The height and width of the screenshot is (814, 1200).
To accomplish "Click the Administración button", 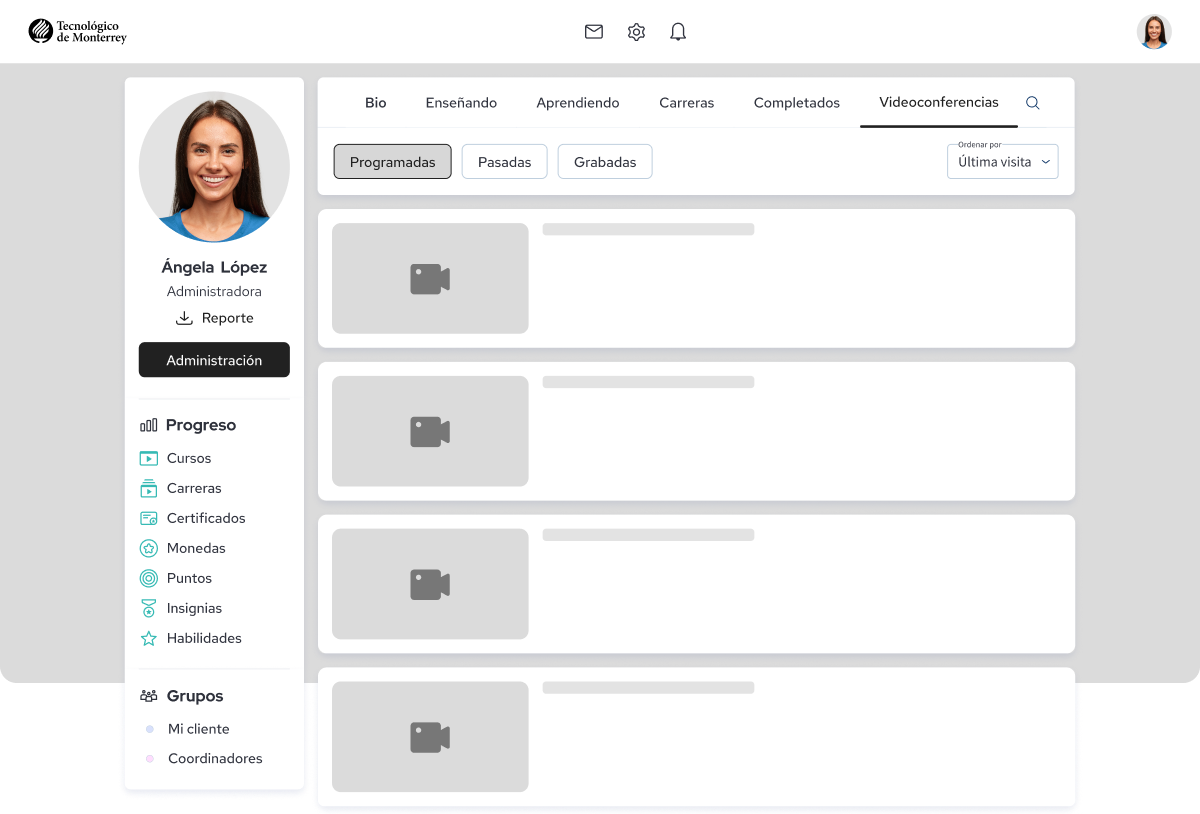I will point(214,360).
